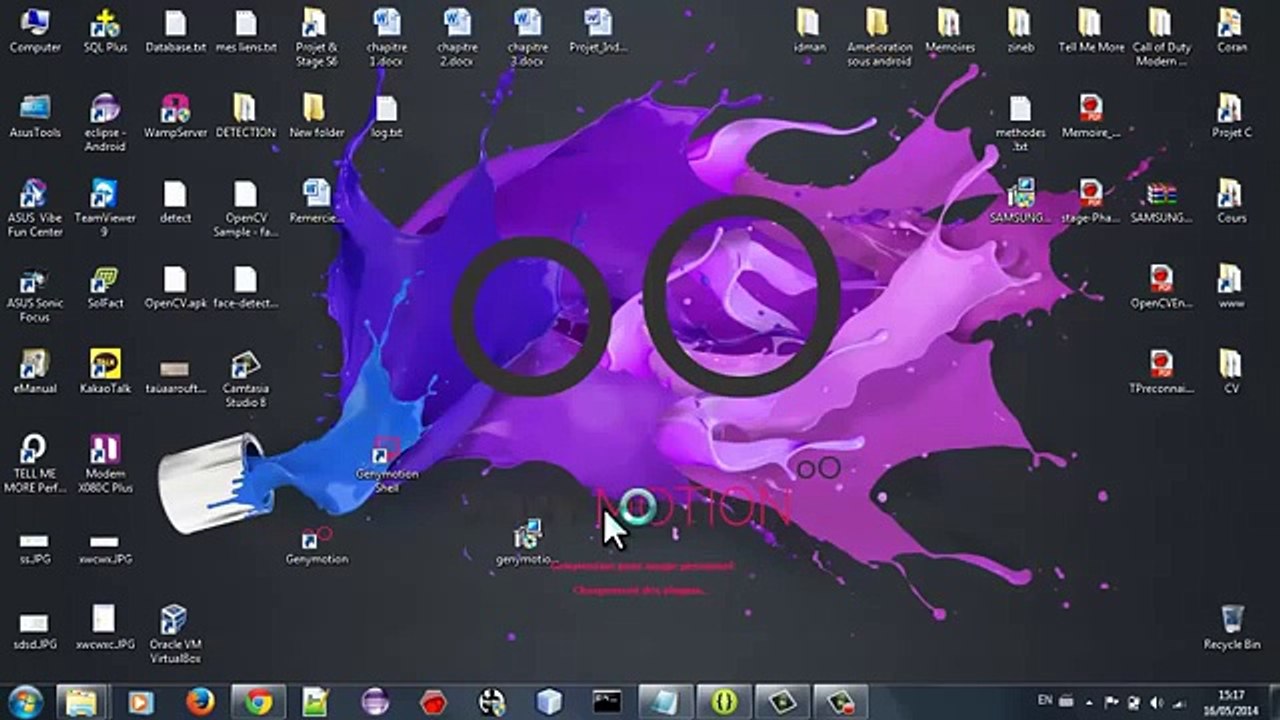Select the idman folder

pyautogui.click(x=807, y=31)
